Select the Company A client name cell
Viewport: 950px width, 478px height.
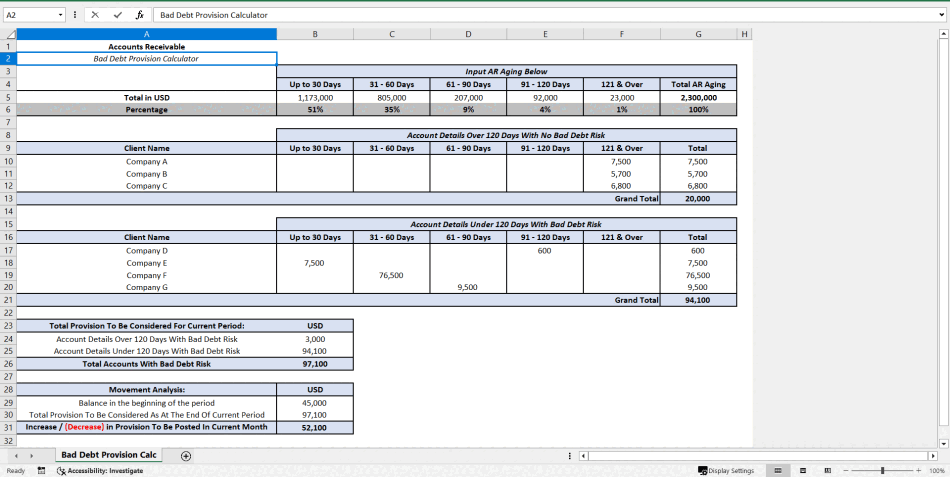click(147, 161)
